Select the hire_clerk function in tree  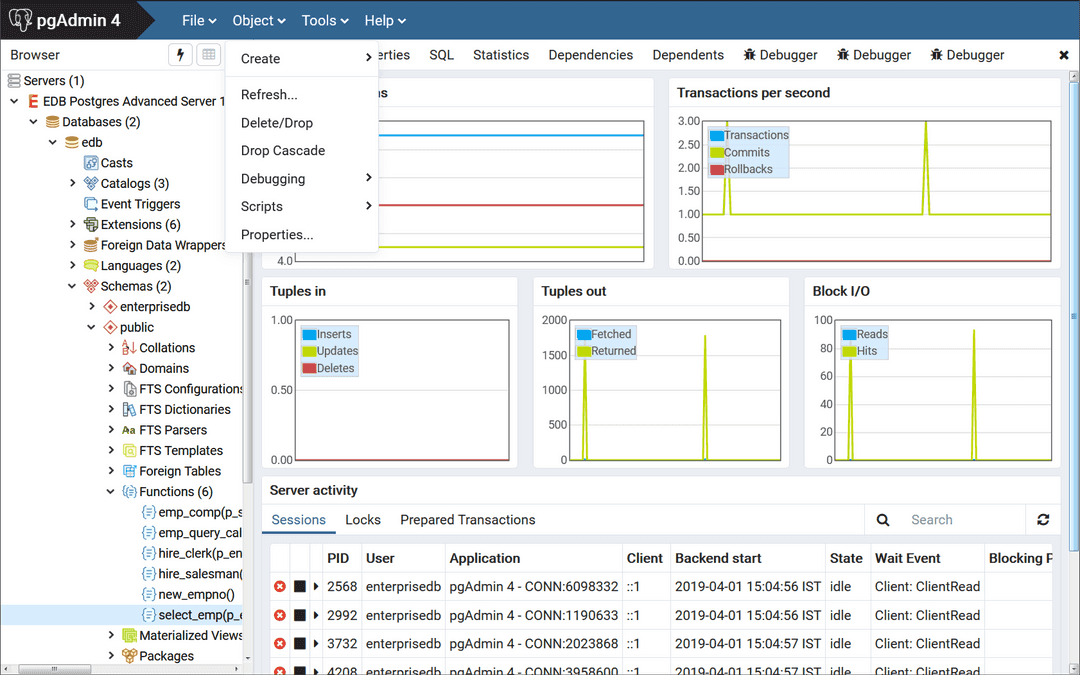(x=199, y=553)
